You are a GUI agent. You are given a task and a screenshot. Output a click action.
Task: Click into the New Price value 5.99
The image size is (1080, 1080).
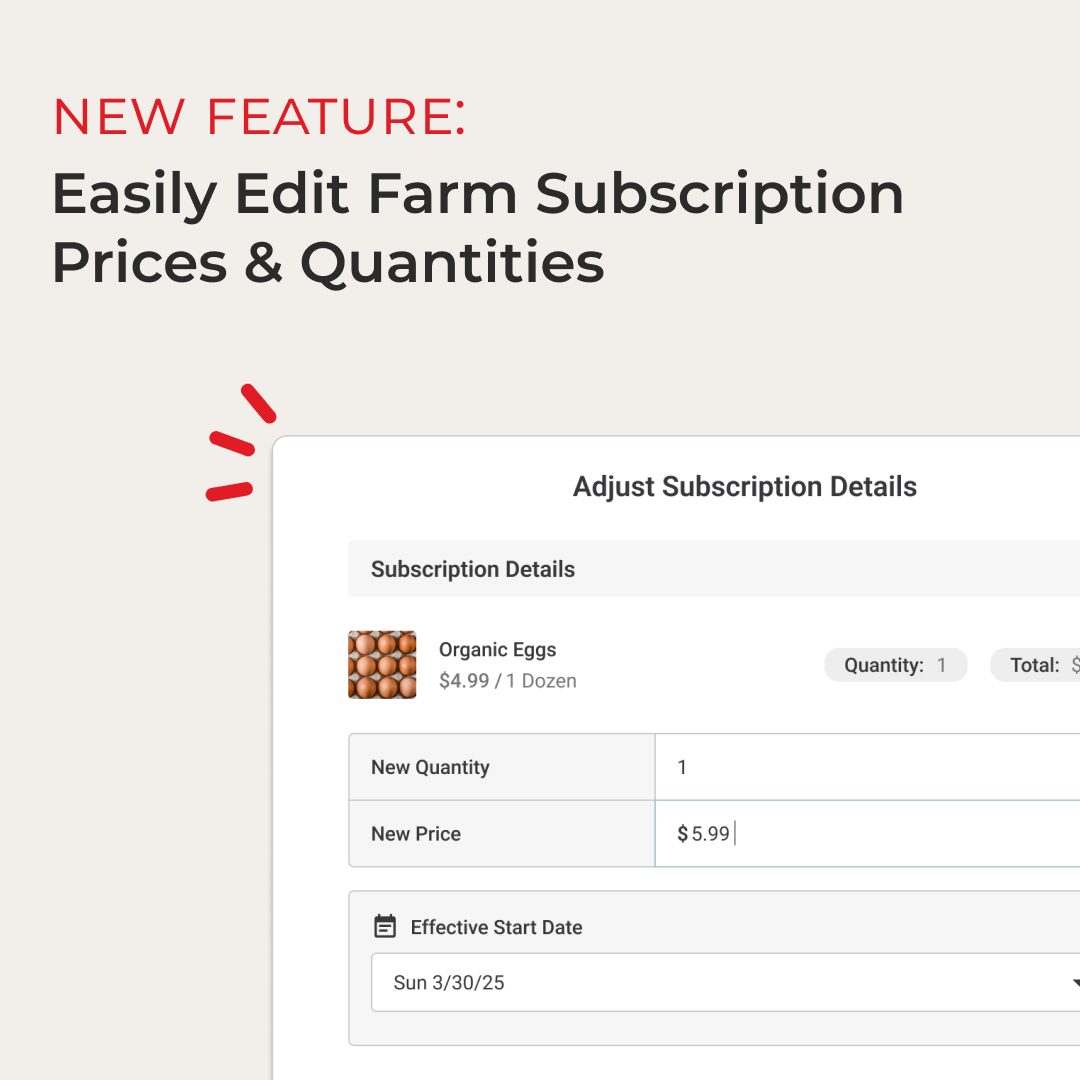tap(711, 834)
